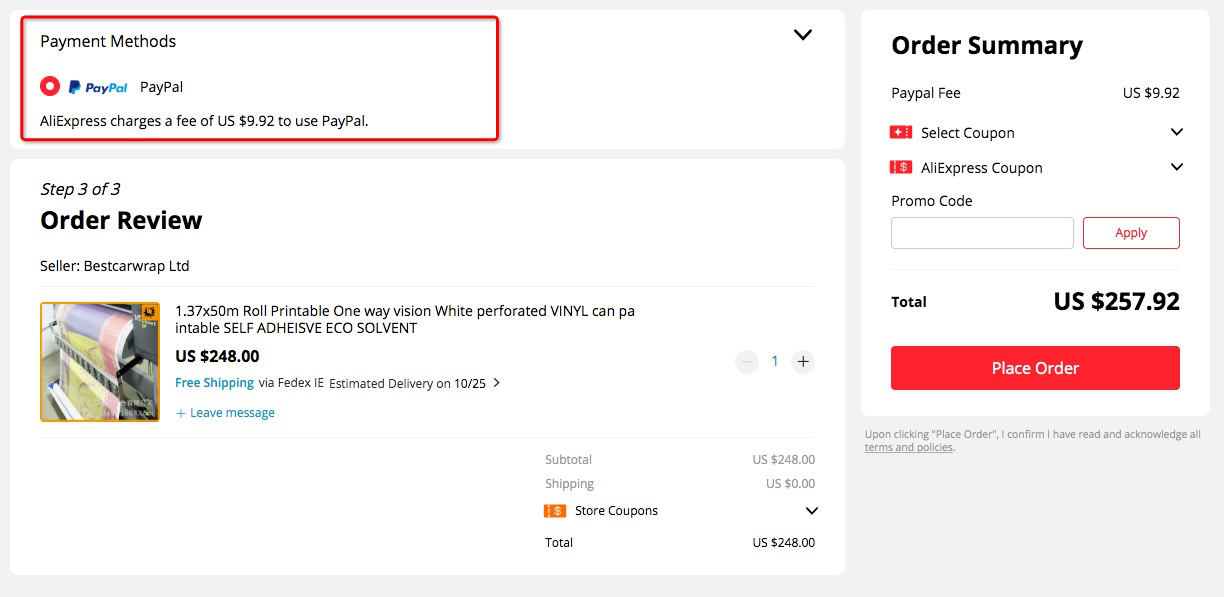Click the red Select Coupon icon
The image size is (1224, 597).
(x=900, y=133)
